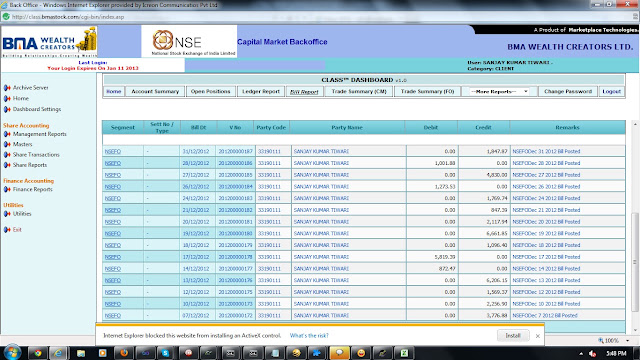Open Google Chrome from the taskbar
This screenshot has width=640, height=360.
coord(38,353)
